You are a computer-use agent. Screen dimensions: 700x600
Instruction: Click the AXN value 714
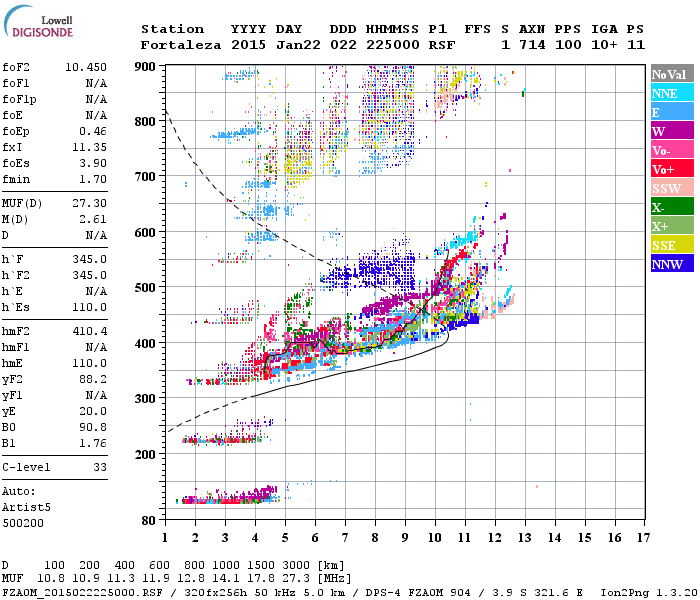click(x=532, y=45)
